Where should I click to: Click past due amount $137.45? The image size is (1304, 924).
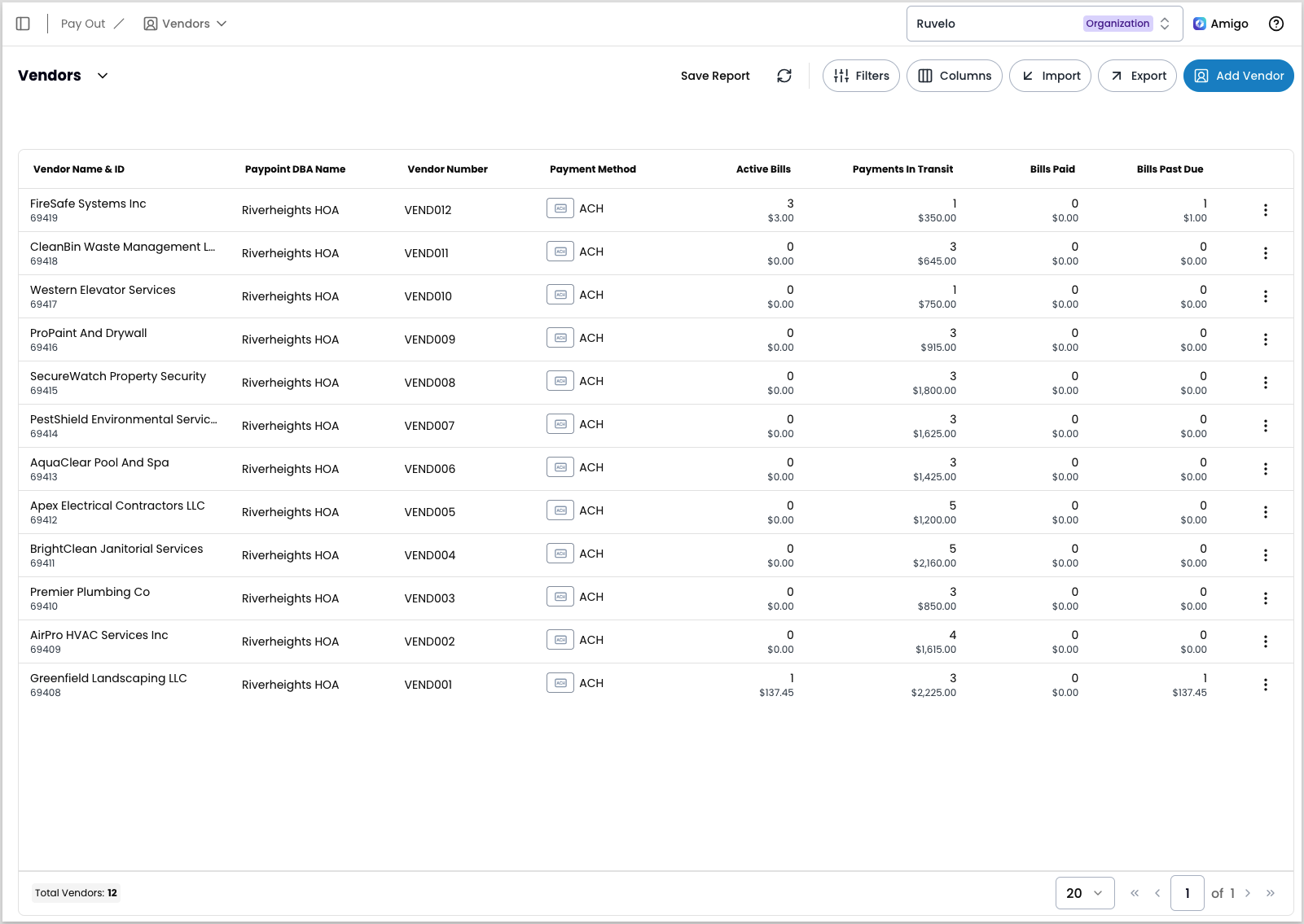point(1189,693)
